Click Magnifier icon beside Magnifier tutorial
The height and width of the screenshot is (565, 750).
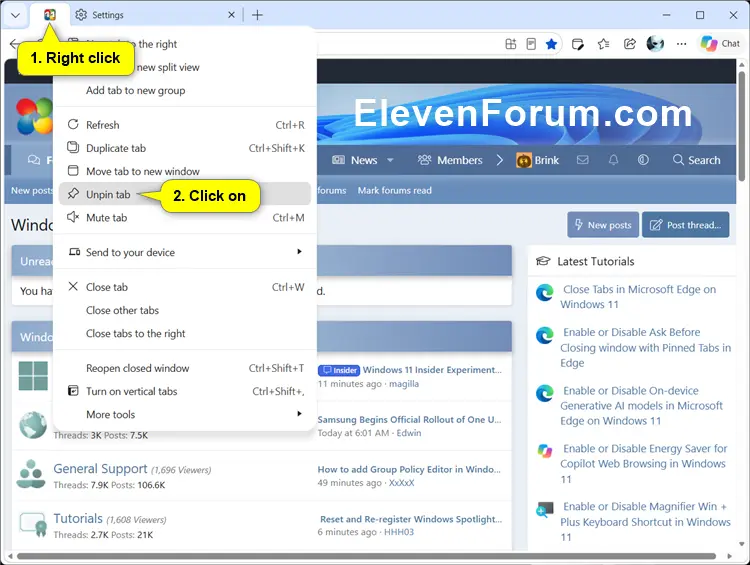point(545,510)
